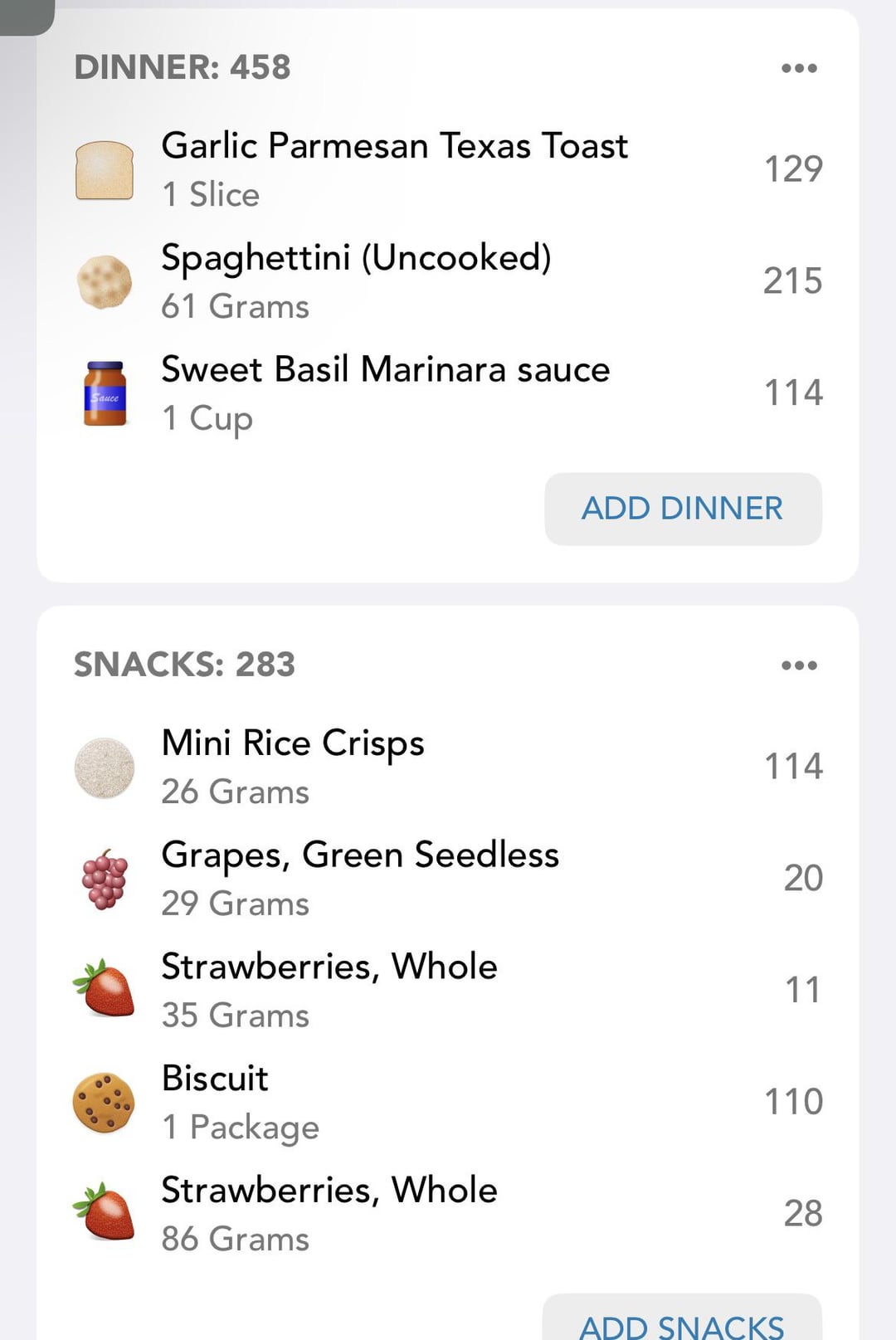Tap the pasta icon beside Spaghettini
Screen dimensions: 896x1340
coord(105,282)
